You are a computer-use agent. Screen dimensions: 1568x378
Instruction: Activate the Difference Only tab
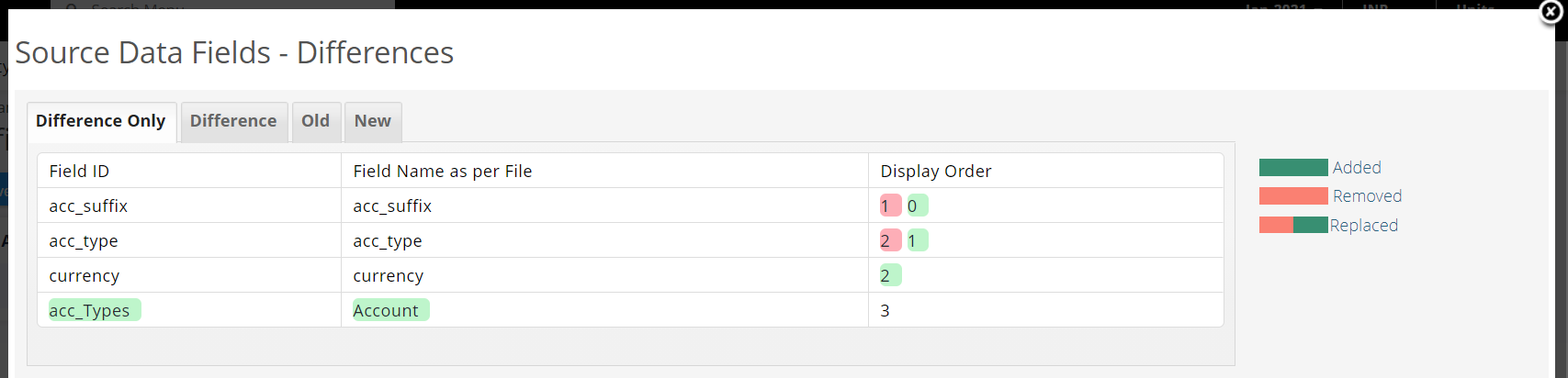pos(101,121)
